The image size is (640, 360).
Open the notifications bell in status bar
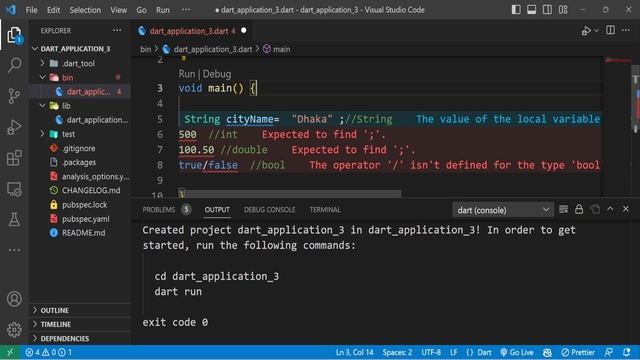pos(627,352)
